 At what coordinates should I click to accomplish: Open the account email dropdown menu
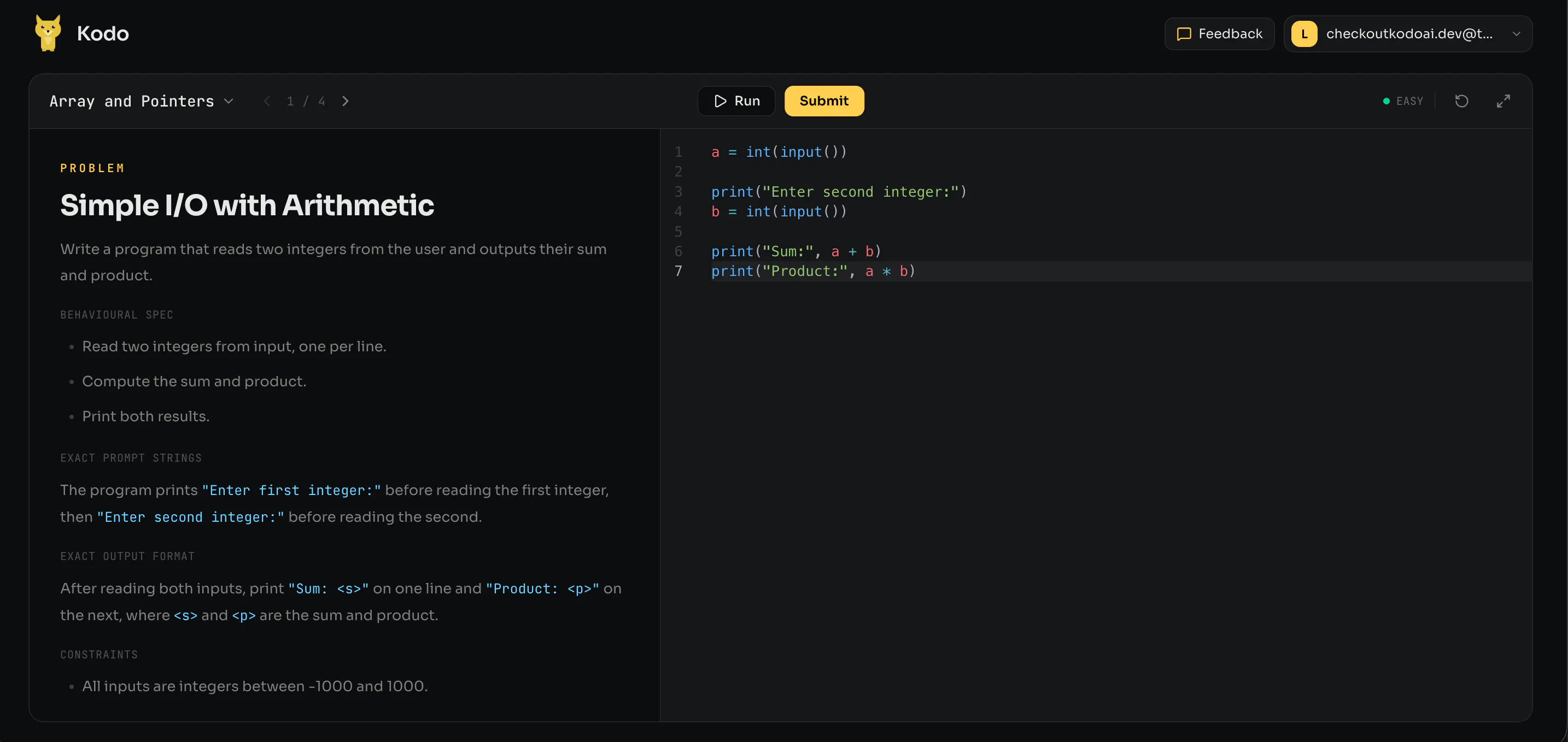point(1407,34)
